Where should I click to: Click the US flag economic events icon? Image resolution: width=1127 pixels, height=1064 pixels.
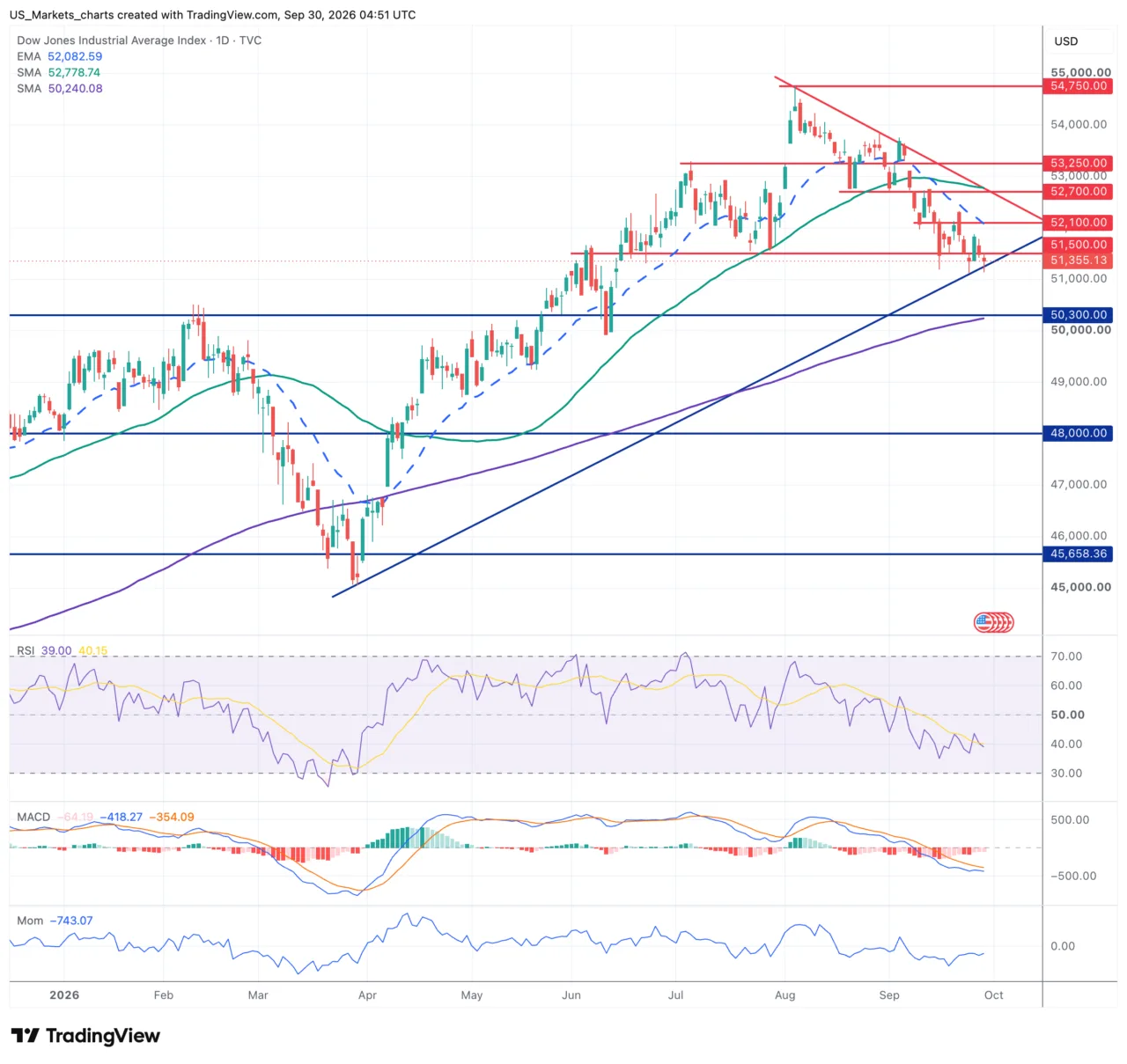tap(994, 622)
